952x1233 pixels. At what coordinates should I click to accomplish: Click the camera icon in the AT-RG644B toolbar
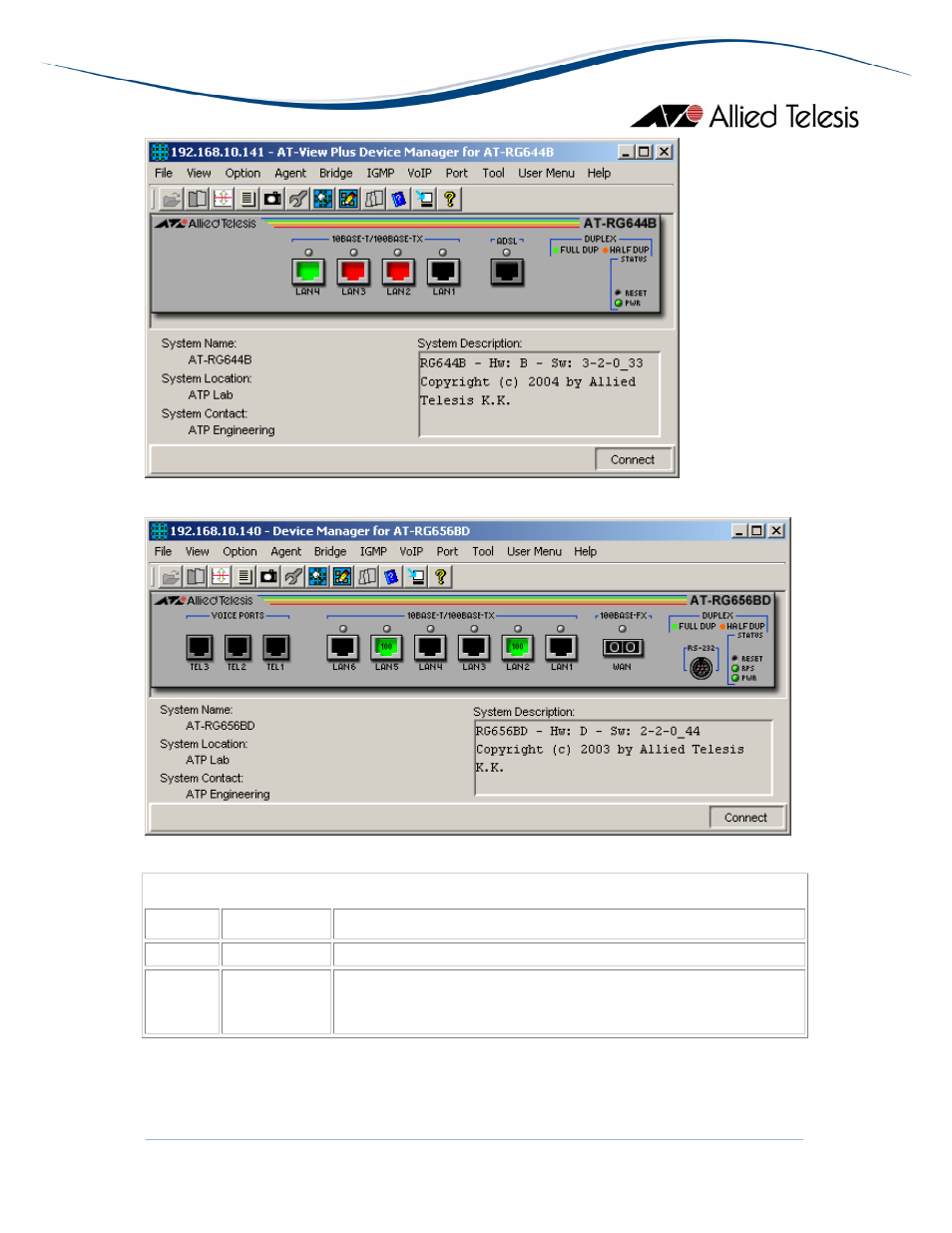[x=272, y=199]
